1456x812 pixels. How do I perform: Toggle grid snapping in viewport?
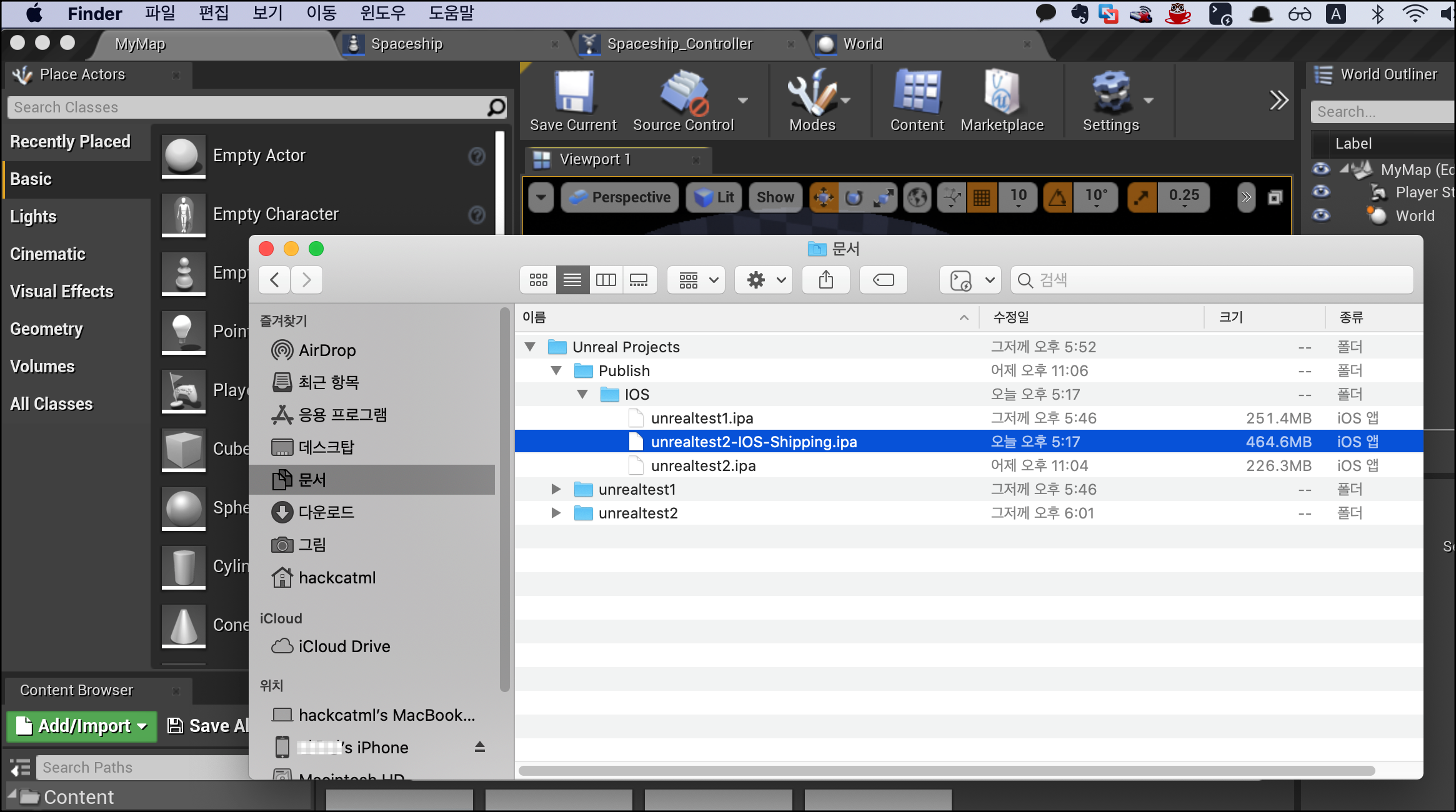click(982, 198)
